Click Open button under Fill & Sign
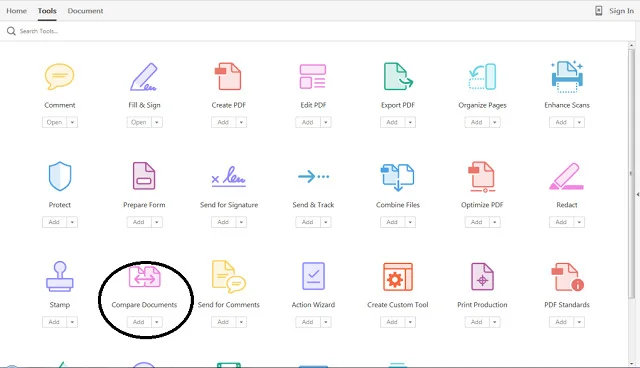This screenshot has width=640, height=368. pyautogui.click(x=139, y=122)
